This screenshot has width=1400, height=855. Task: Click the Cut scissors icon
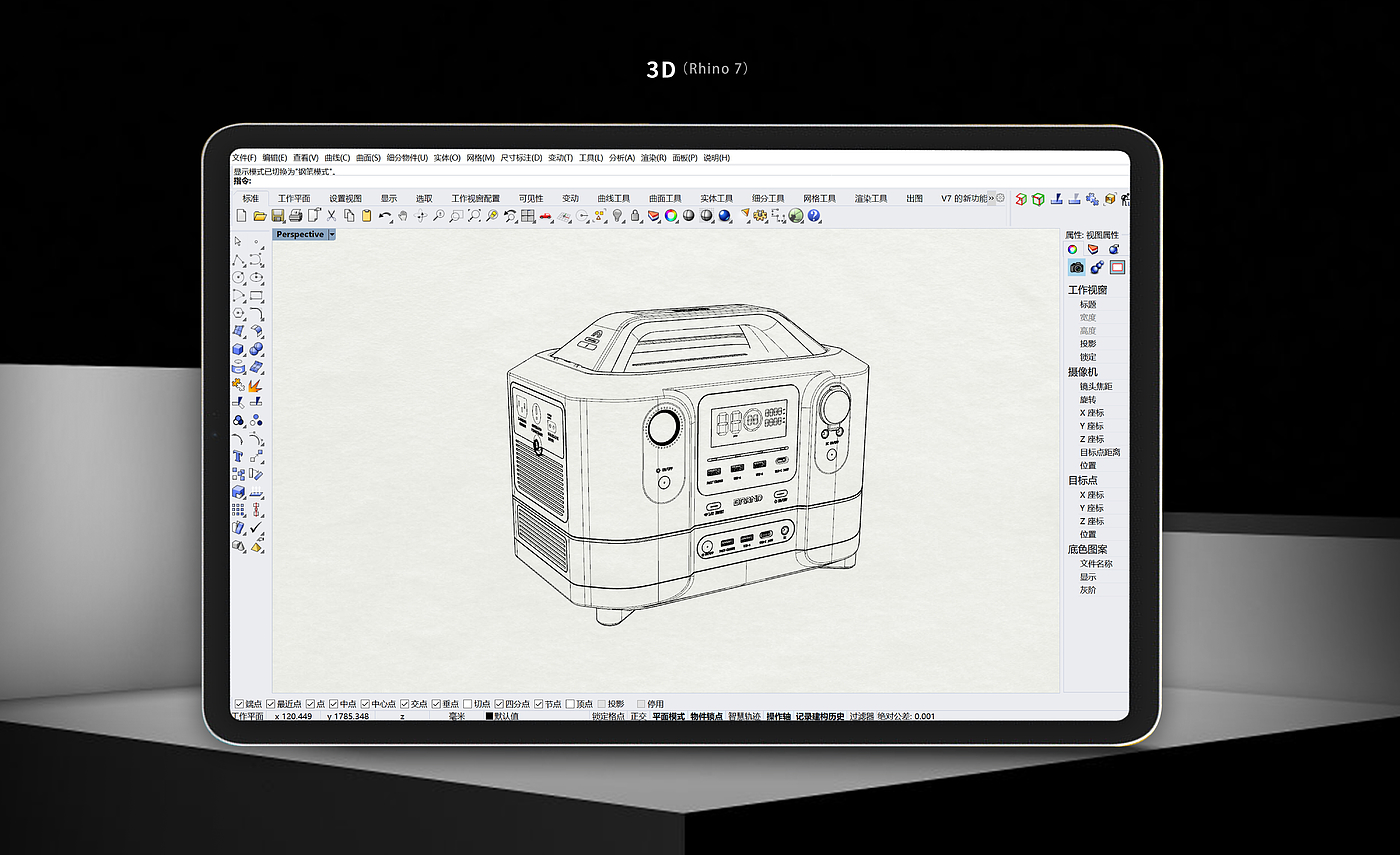click(331, 216)
